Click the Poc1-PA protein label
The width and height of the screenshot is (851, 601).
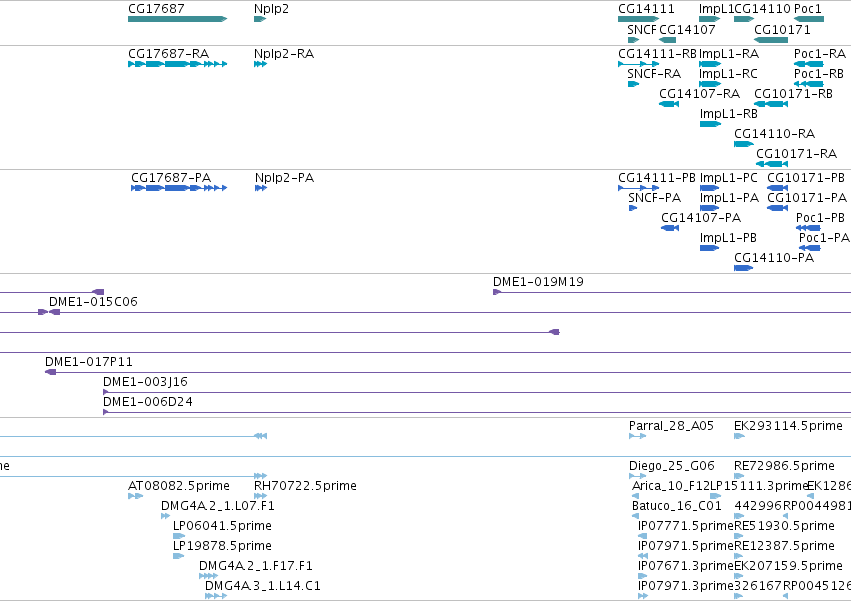[824, 238]
